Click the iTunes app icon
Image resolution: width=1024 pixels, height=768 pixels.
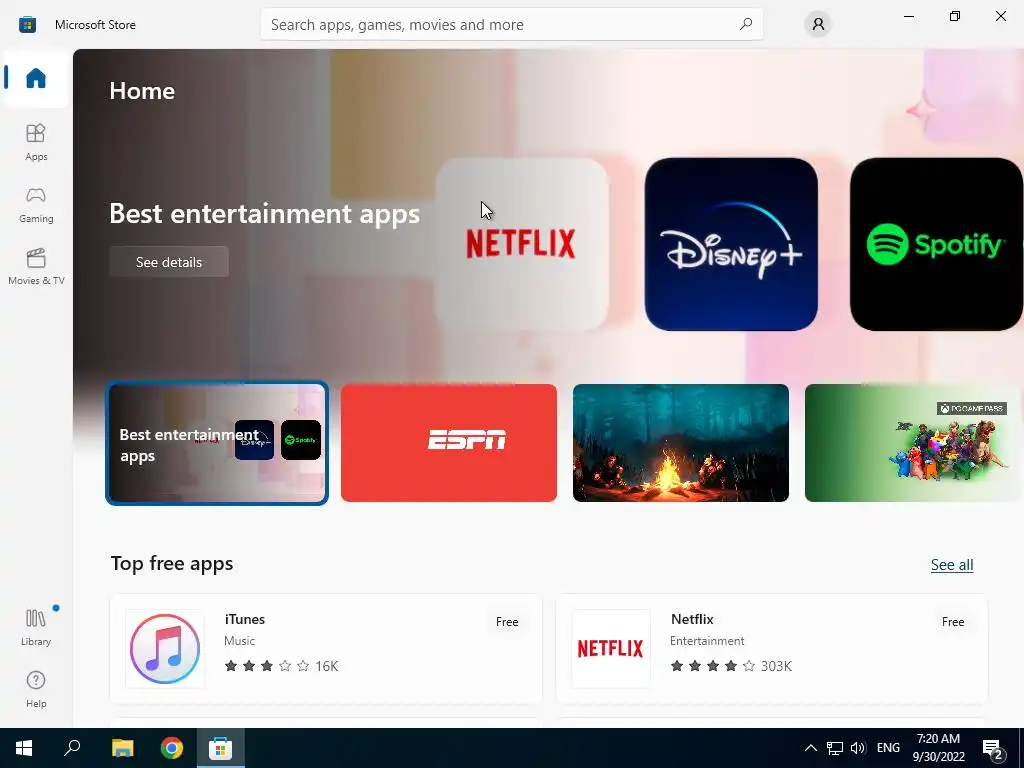click(165, 648)
